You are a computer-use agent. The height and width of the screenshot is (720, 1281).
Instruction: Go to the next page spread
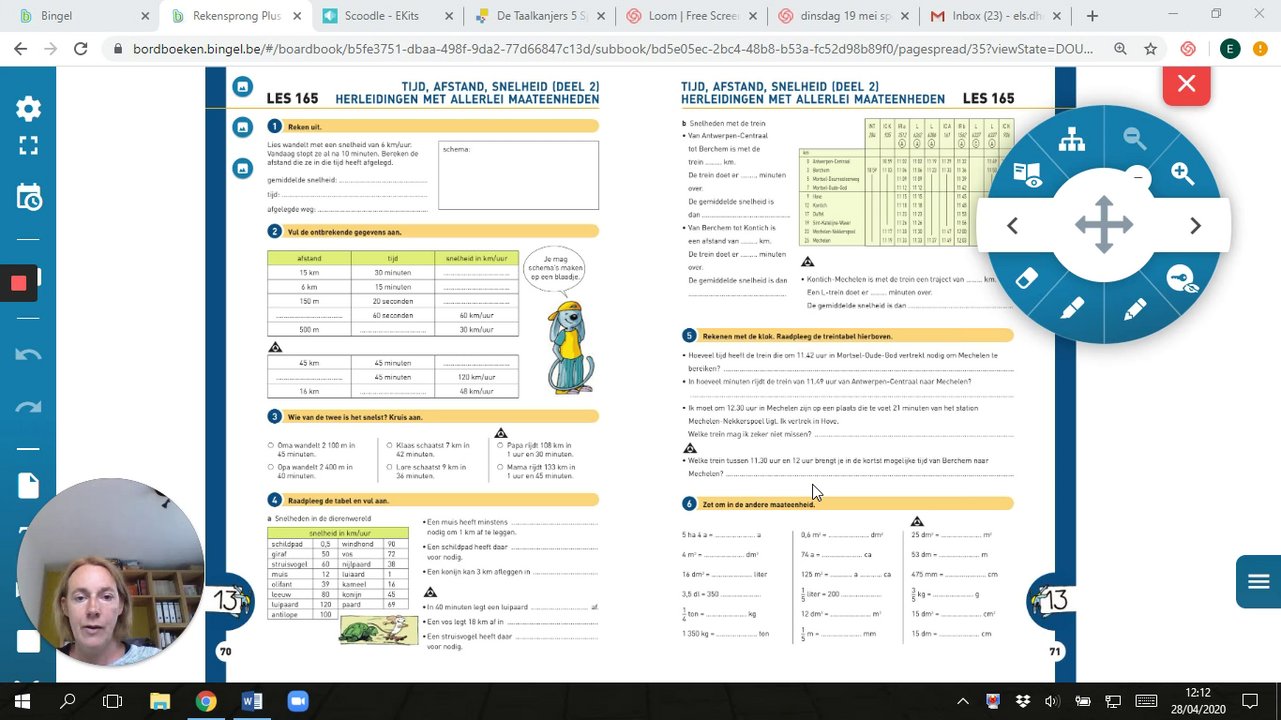click(1195, 226)
